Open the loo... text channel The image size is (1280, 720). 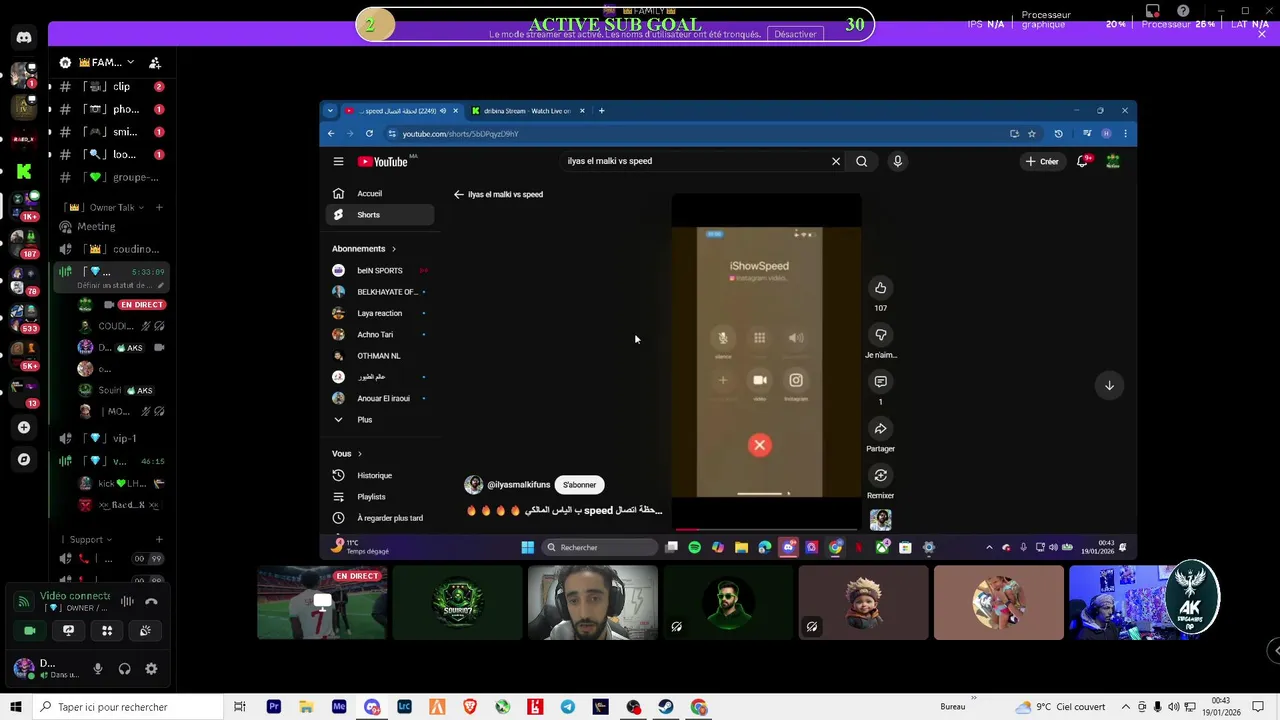click(x=110, y=154)
